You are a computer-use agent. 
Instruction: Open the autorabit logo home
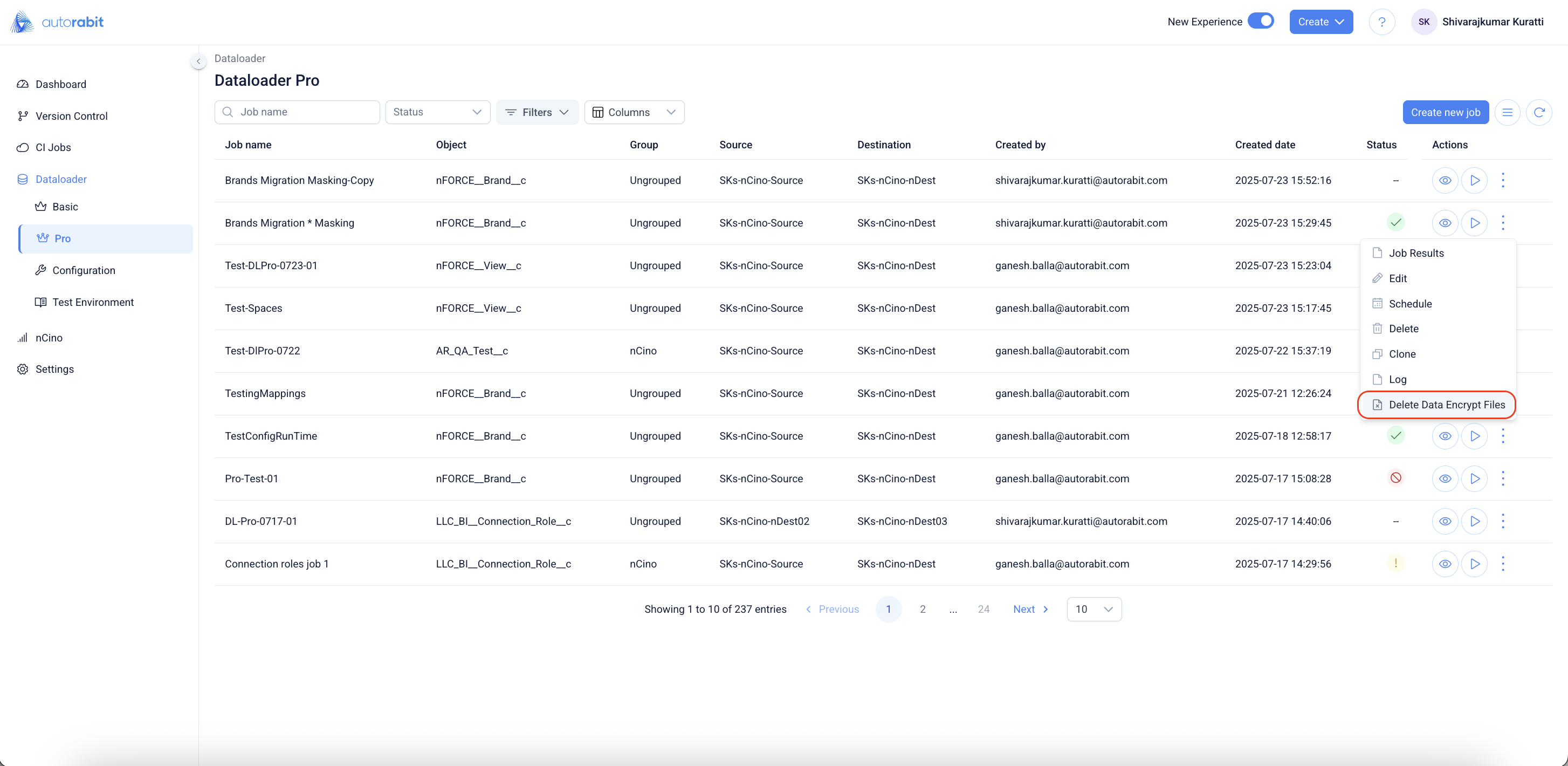click(57, 22)
